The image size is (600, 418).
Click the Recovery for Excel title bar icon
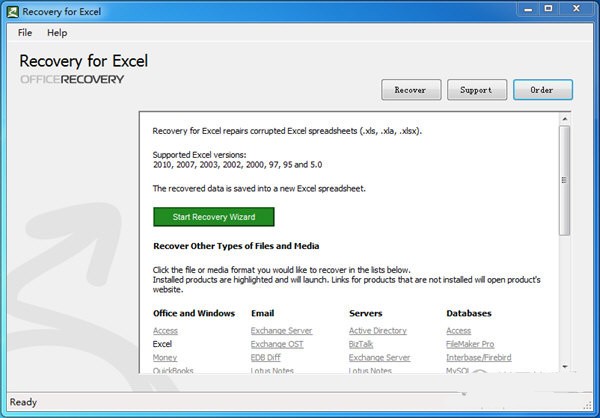(x=12, y=10)
